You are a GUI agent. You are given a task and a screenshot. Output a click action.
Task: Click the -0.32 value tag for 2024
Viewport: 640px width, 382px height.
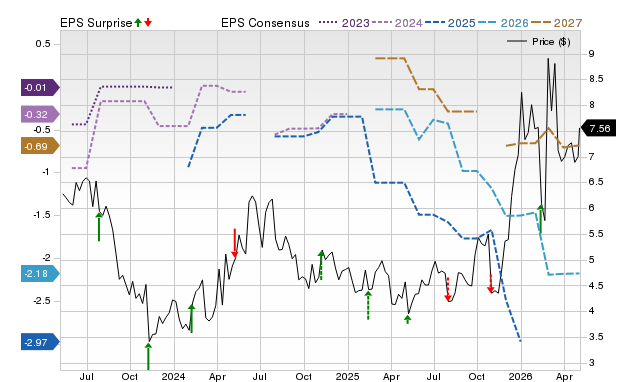tap(40, 115)
